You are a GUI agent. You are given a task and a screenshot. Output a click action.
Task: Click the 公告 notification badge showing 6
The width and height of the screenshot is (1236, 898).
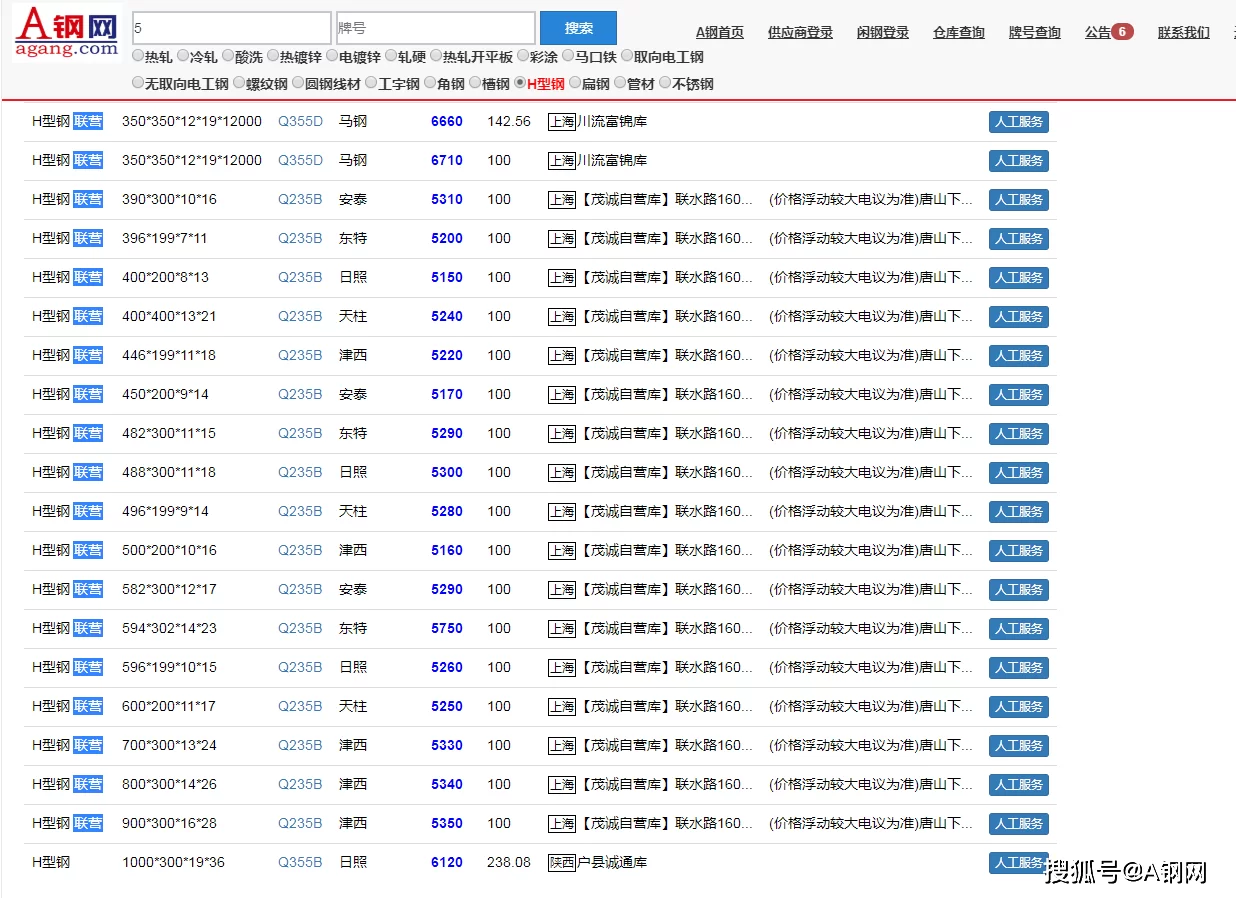point(1122,32)
